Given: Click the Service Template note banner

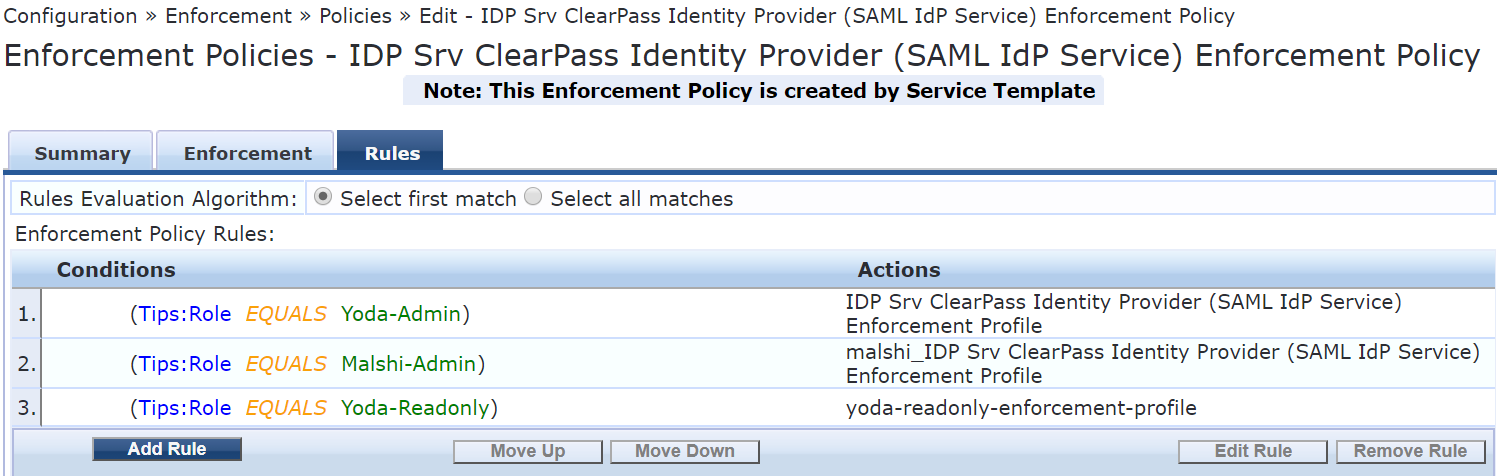Looking at the screenshot, I should point(753,91).
